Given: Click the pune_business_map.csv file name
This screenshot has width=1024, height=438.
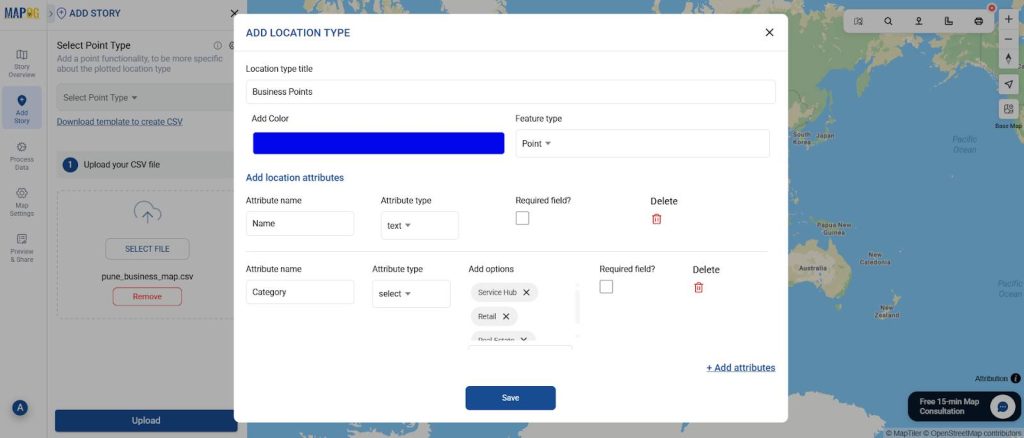Looking at the screenshot, I should [147, 276].
